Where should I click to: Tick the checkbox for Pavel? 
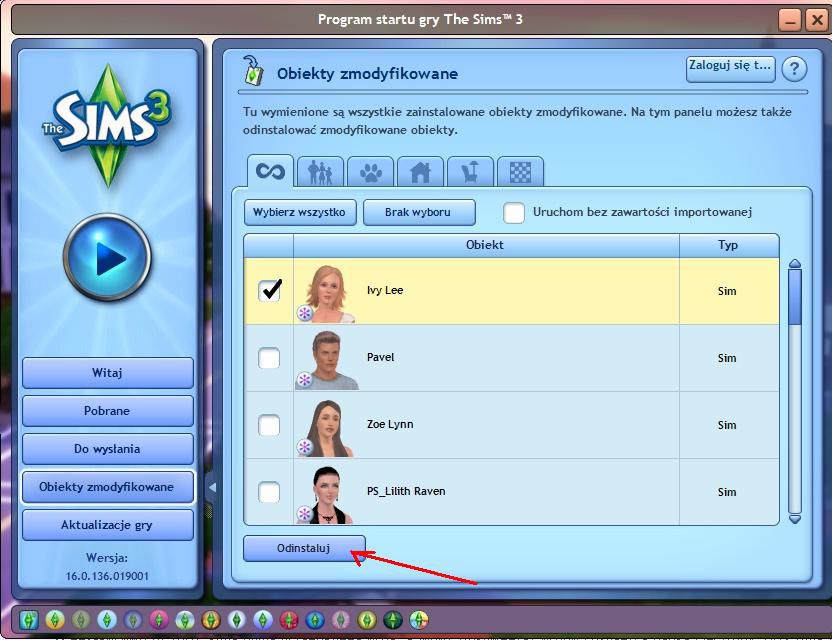[269, 357]
